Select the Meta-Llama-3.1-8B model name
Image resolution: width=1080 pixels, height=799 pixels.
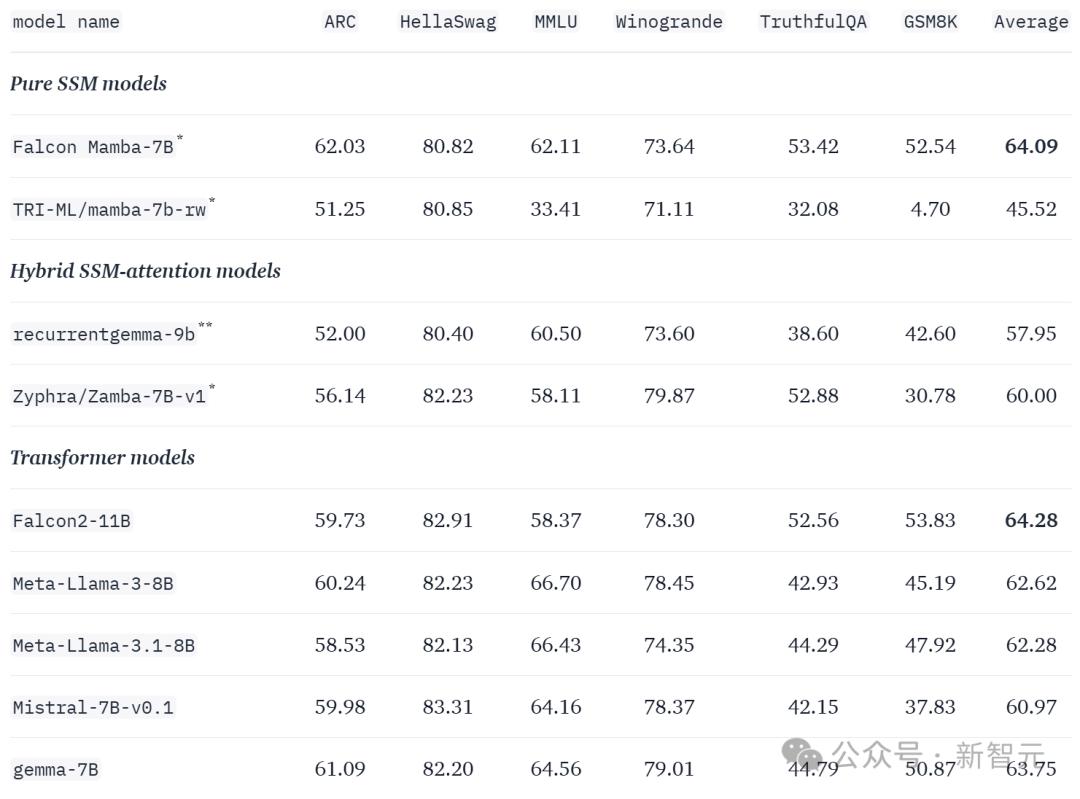(104, 645)
